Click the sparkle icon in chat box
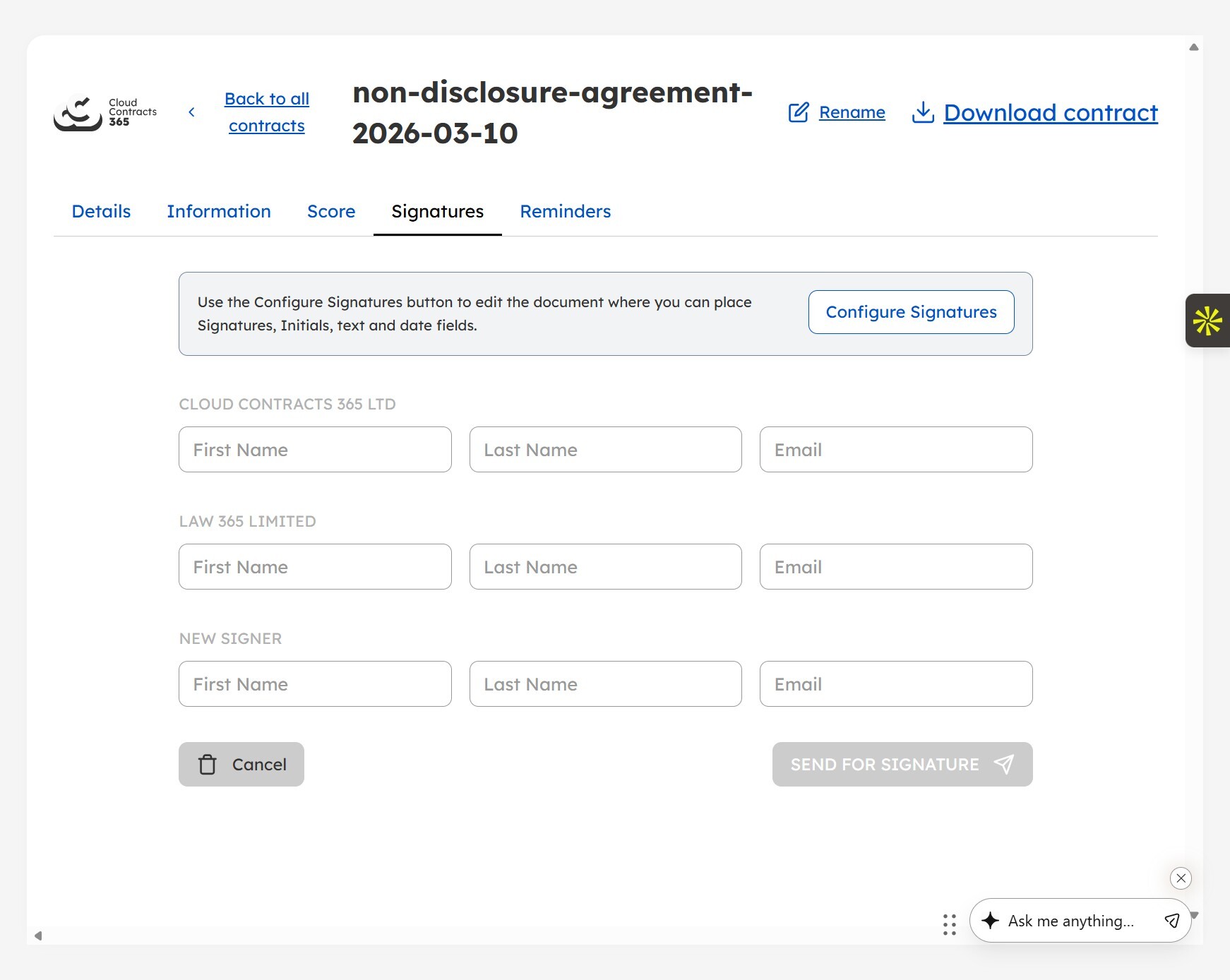Screen dimensions: 1230x980 [990, 921]
